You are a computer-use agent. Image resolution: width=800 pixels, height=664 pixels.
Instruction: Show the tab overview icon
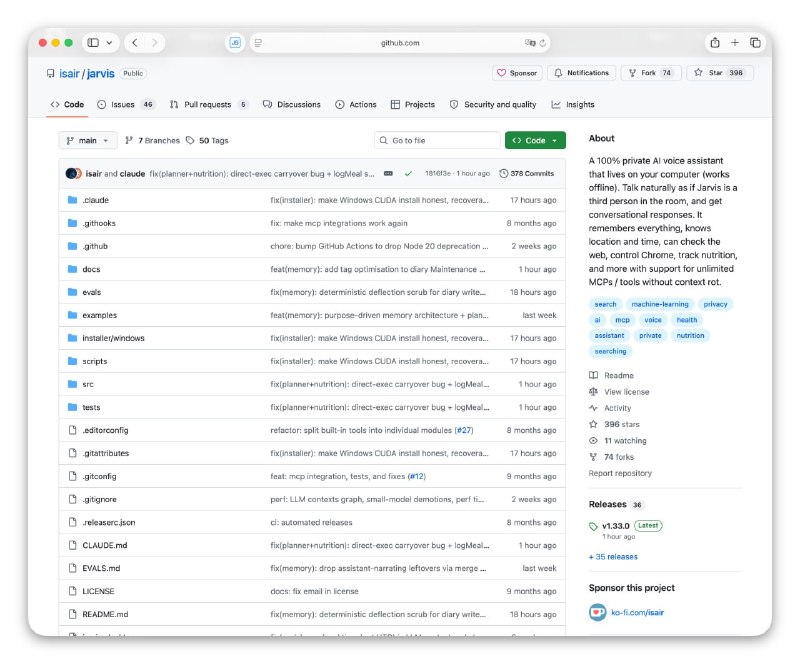[x=755, y=43]
